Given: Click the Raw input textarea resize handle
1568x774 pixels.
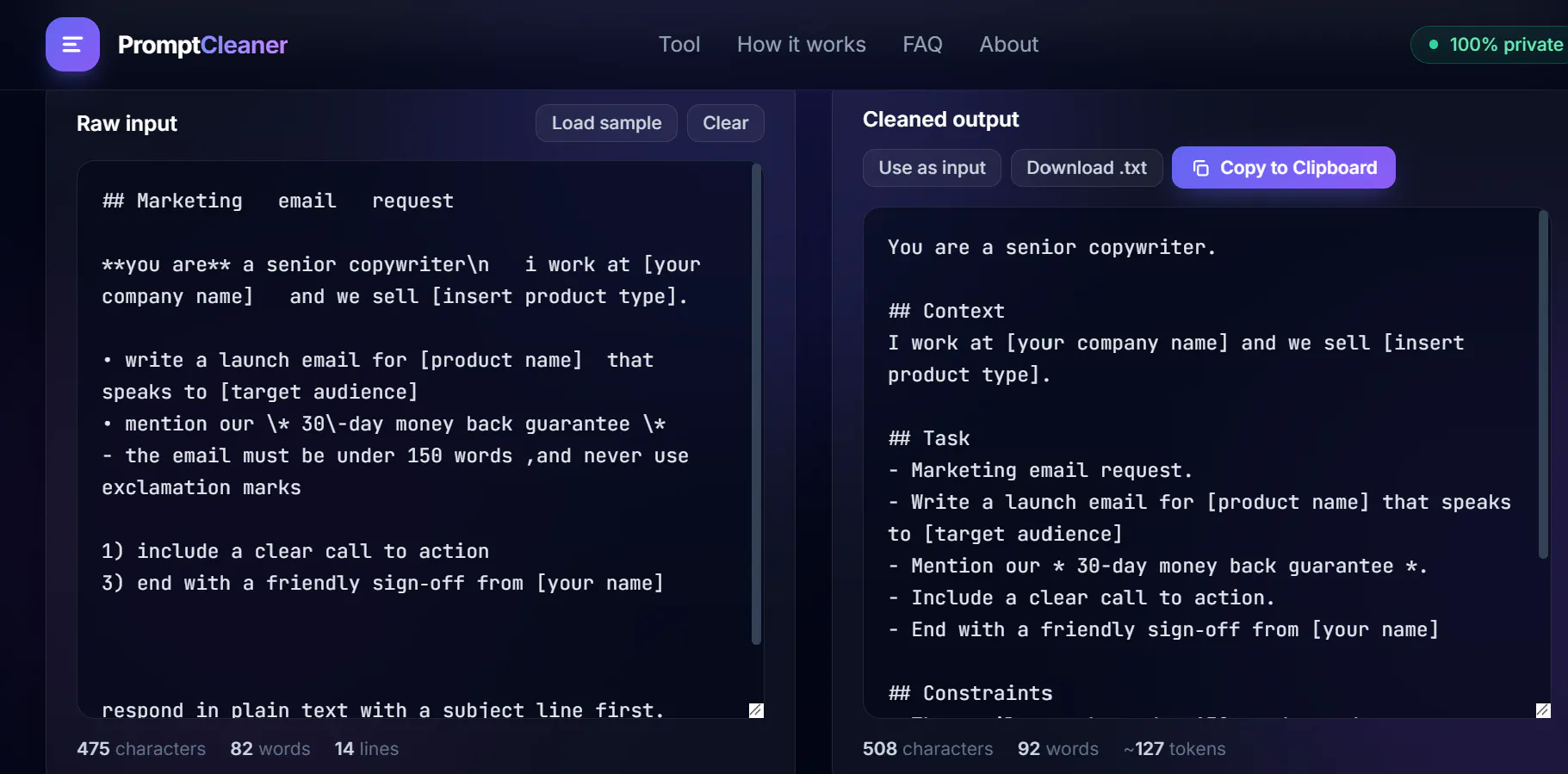Looking at the screenshot, I should pos(756,710).
